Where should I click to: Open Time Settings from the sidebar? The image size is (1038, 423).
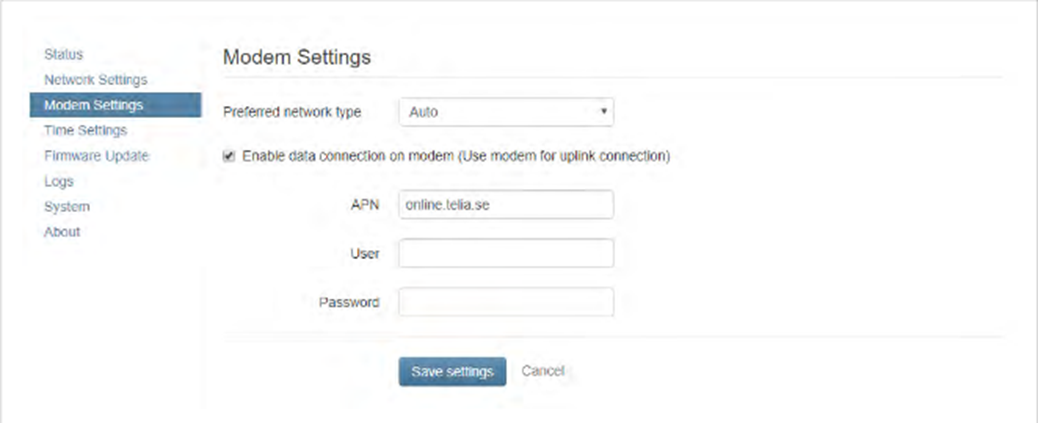pyautogui.click(x=85, y=130)
